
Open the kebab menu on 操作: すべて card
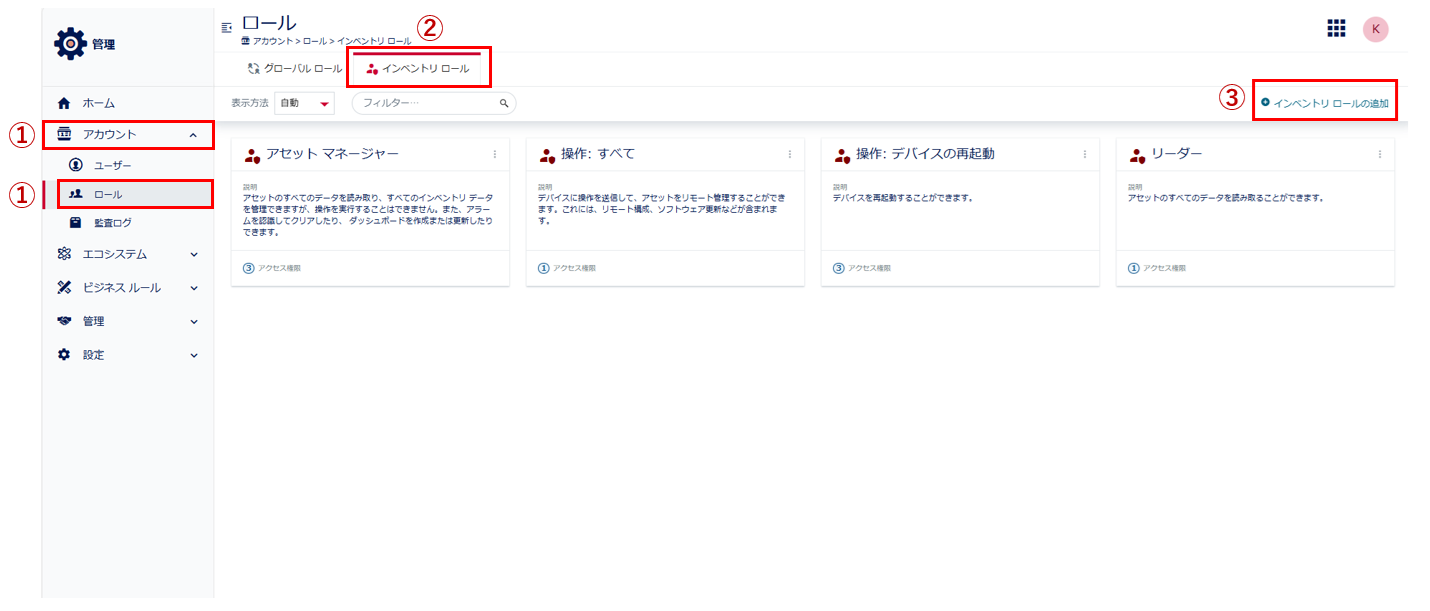[x=789, y=154]
